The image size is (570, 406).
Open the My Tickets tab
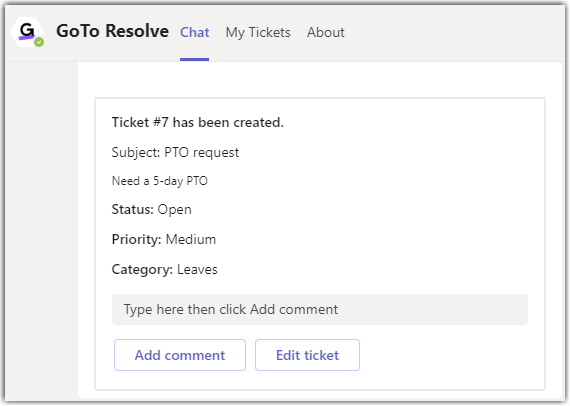point(258,32)
